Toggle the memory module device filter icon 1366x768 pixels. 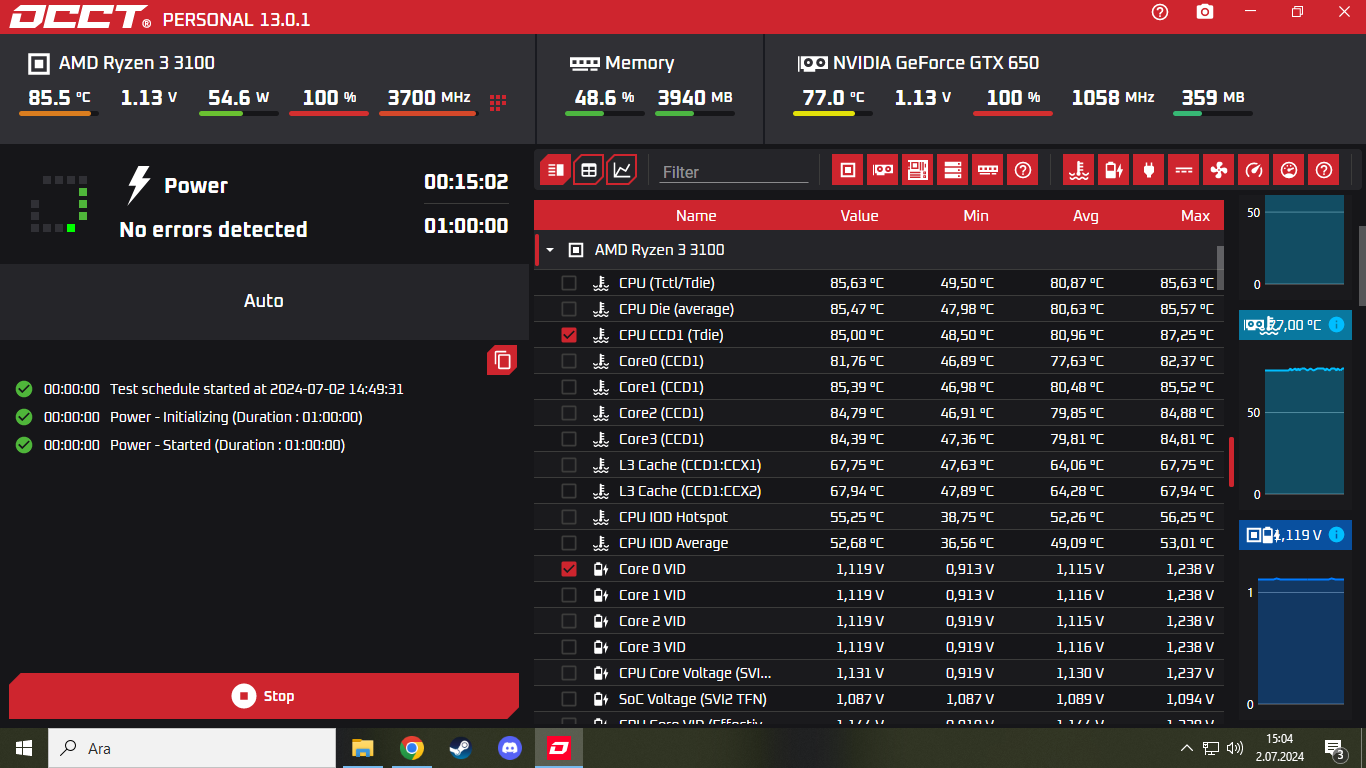pyautogui.click(x=987, y=170)
